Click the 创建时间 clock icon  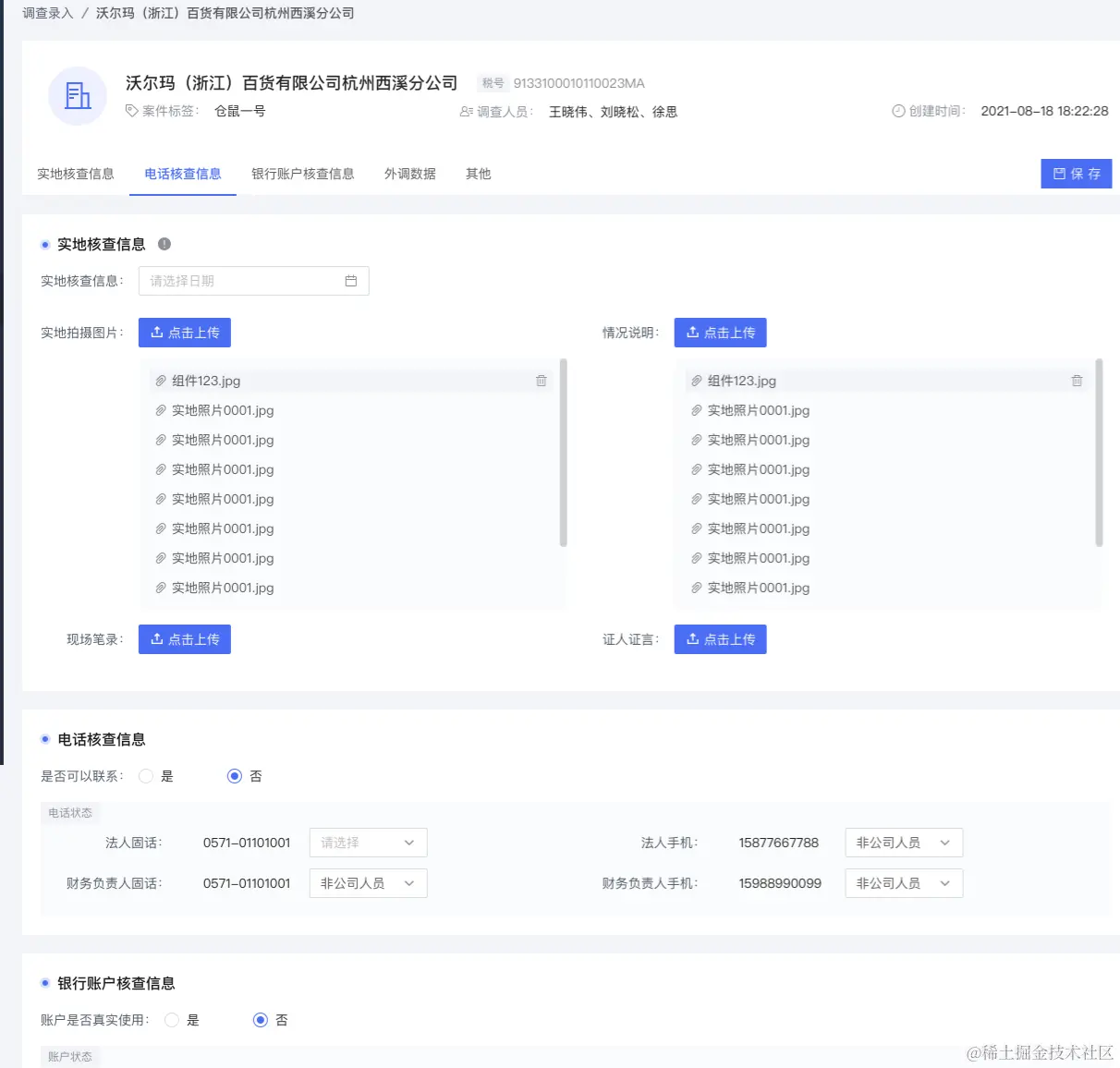(x=898, y=111)
